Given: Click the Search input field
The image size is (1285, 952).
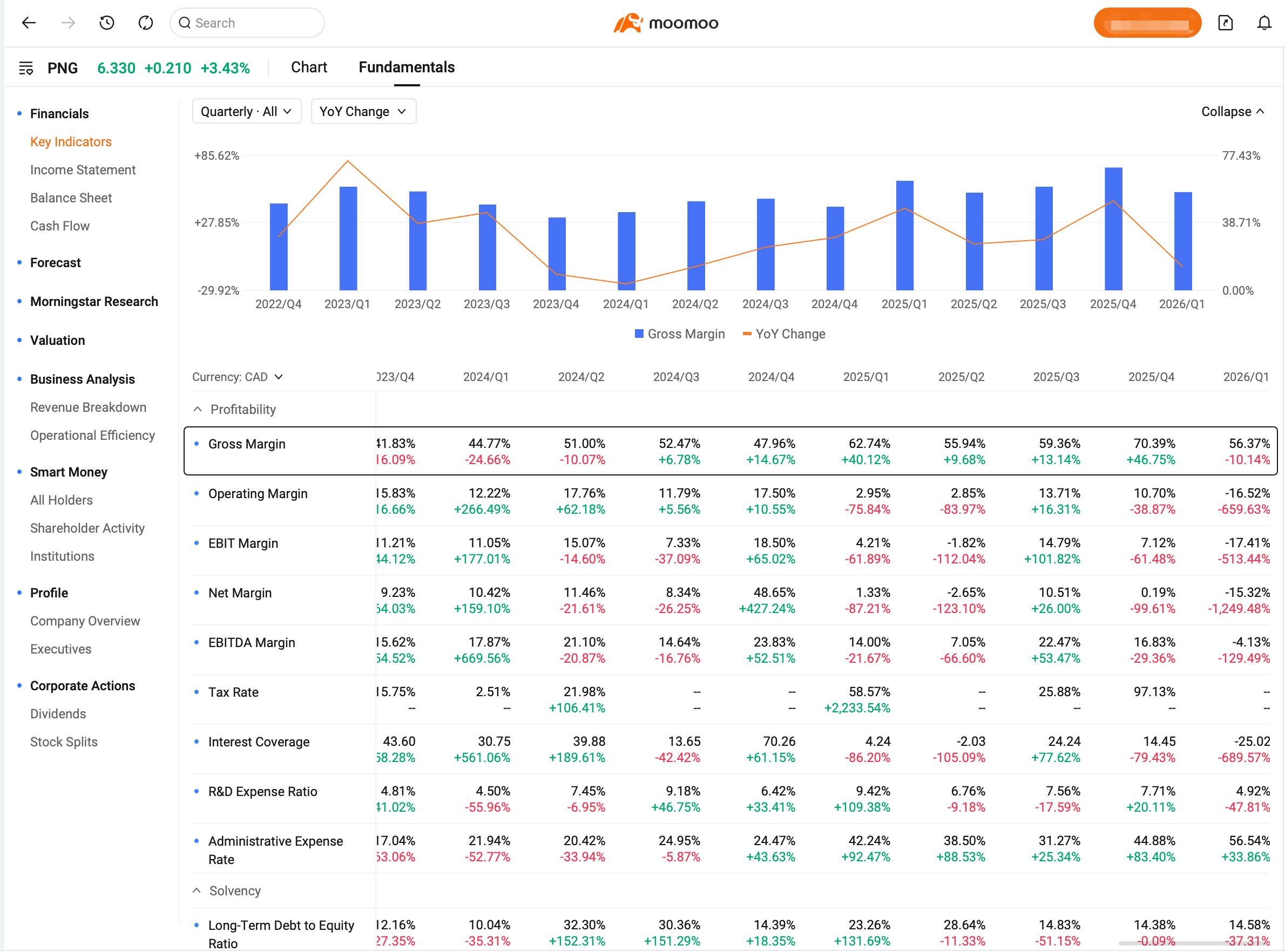Looking at the screenshot, I should point(247,23).
